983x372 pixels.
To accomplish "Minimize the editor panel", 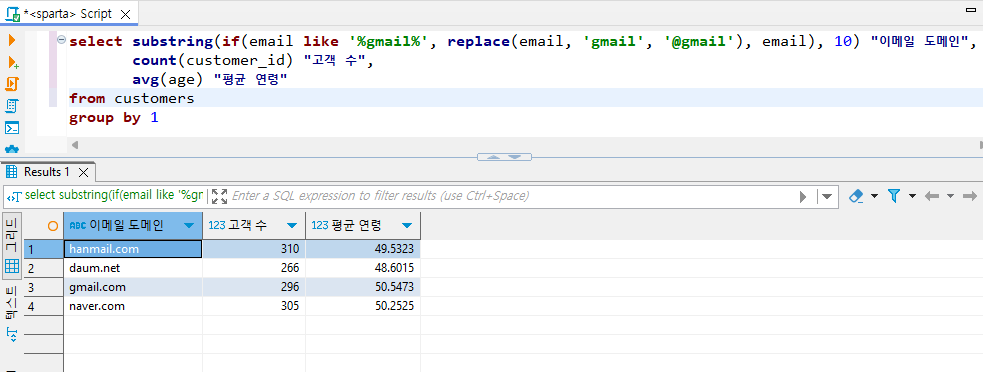I will (x=971, y=11).
